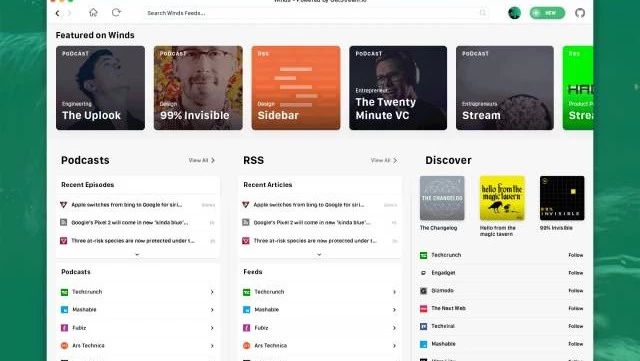Click the green New button
640x361 pixels.
click(547, 13)
